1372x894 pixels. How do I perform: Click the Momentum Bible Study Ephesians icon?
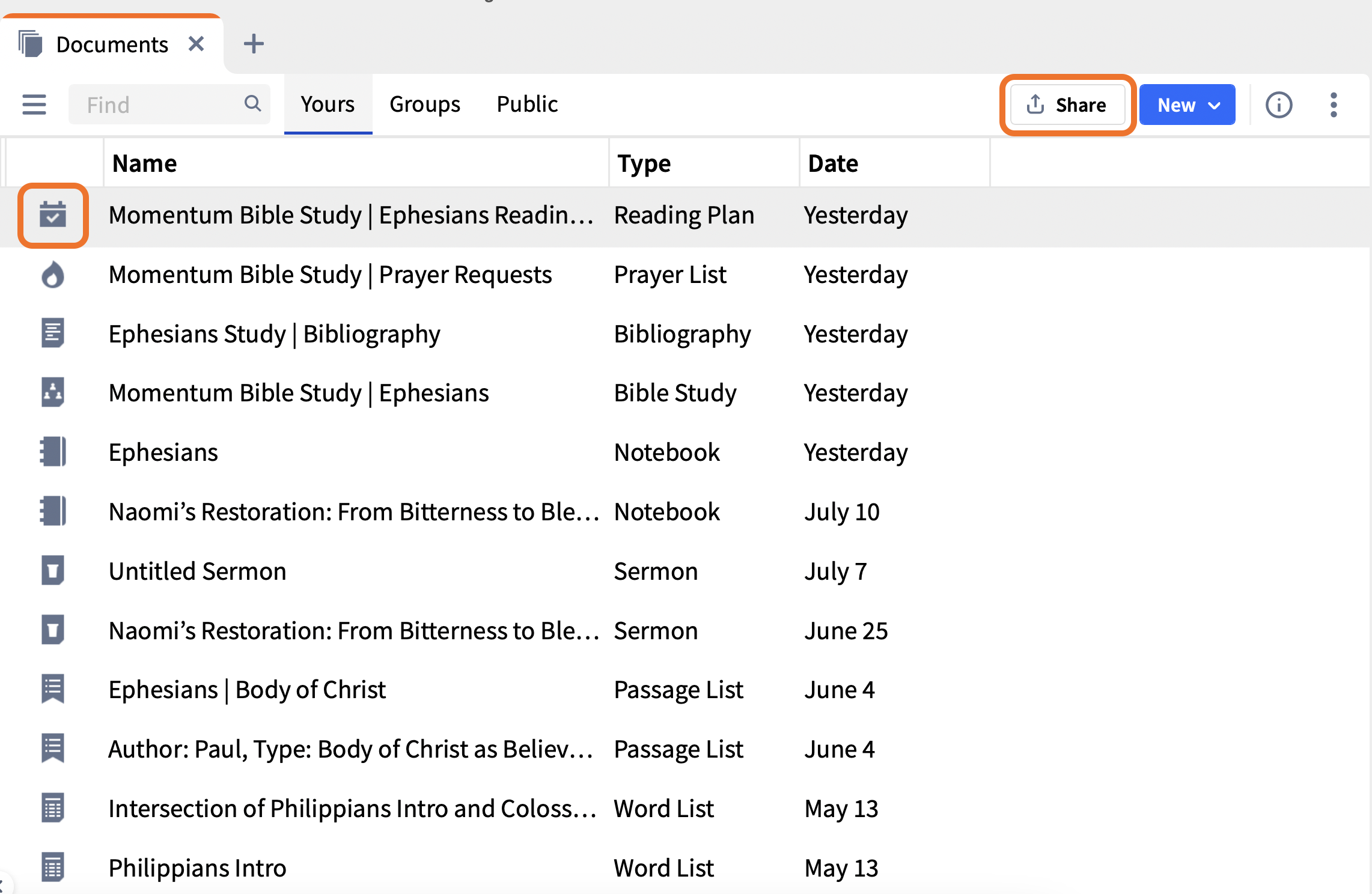[53, 393]
